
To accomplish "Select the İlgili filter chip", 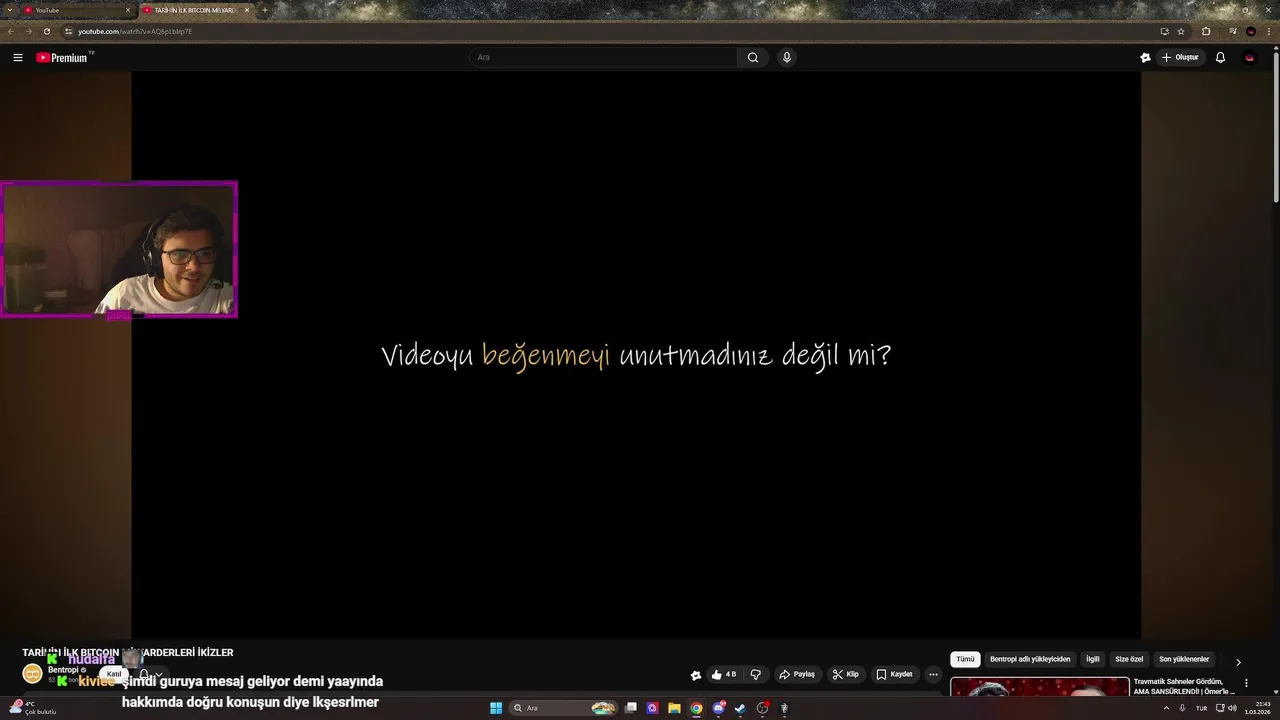I will tap(1093, 659).
